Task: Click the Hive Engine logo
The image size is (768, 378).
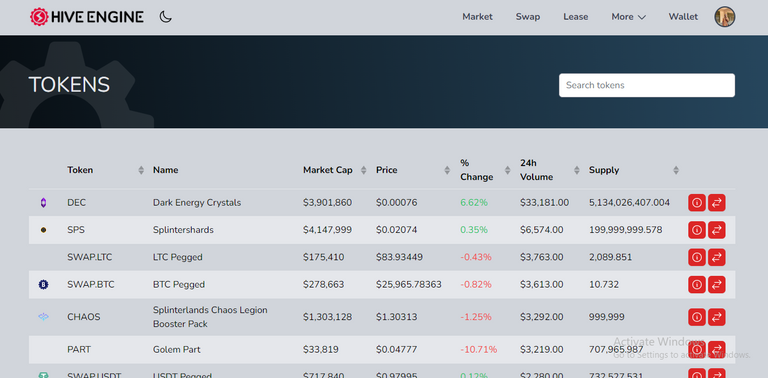Action: [87, 17]
